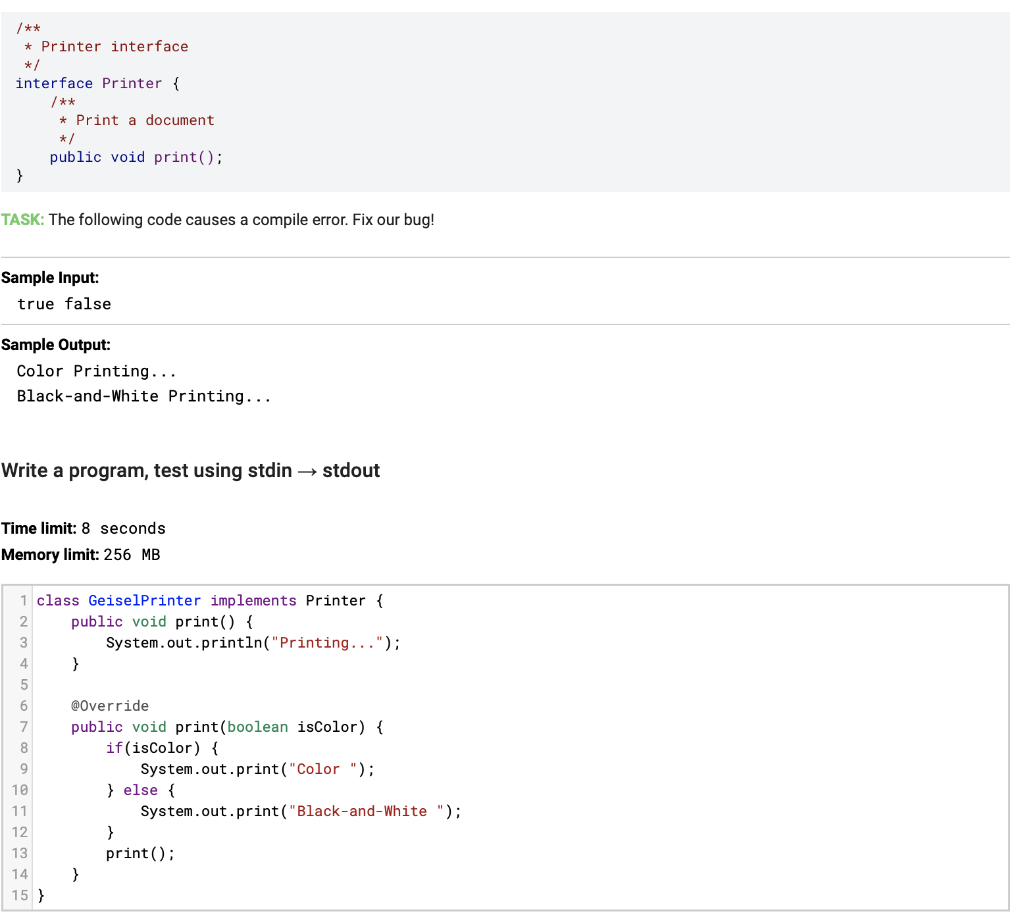
Task: Click the TASK label above the divider
Action: 22,219
